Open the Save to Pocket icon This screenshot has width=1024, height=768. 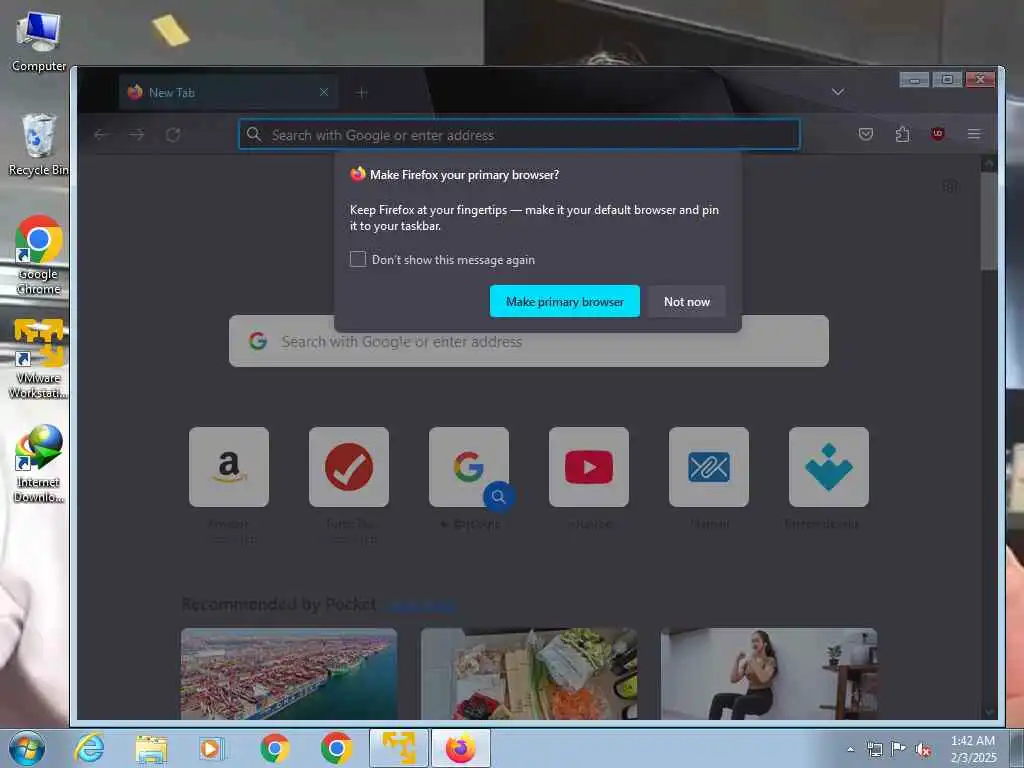click(866, 134)
